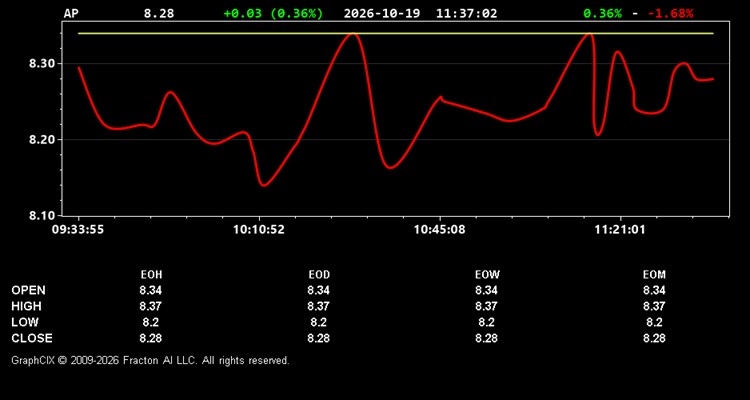Click the CLOSE value under EOW
Screen dimensions: 750x400
(x=486, y=338)
